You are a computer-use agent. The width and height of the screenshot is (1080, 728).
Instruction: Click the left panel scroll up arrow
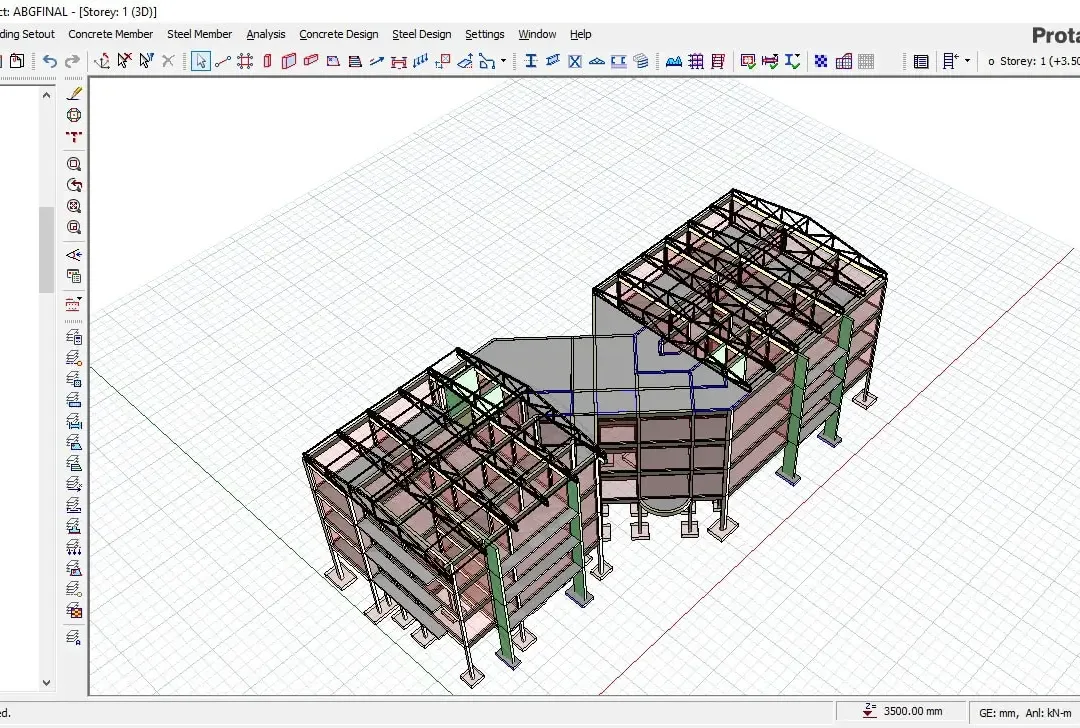click(46, 95)
